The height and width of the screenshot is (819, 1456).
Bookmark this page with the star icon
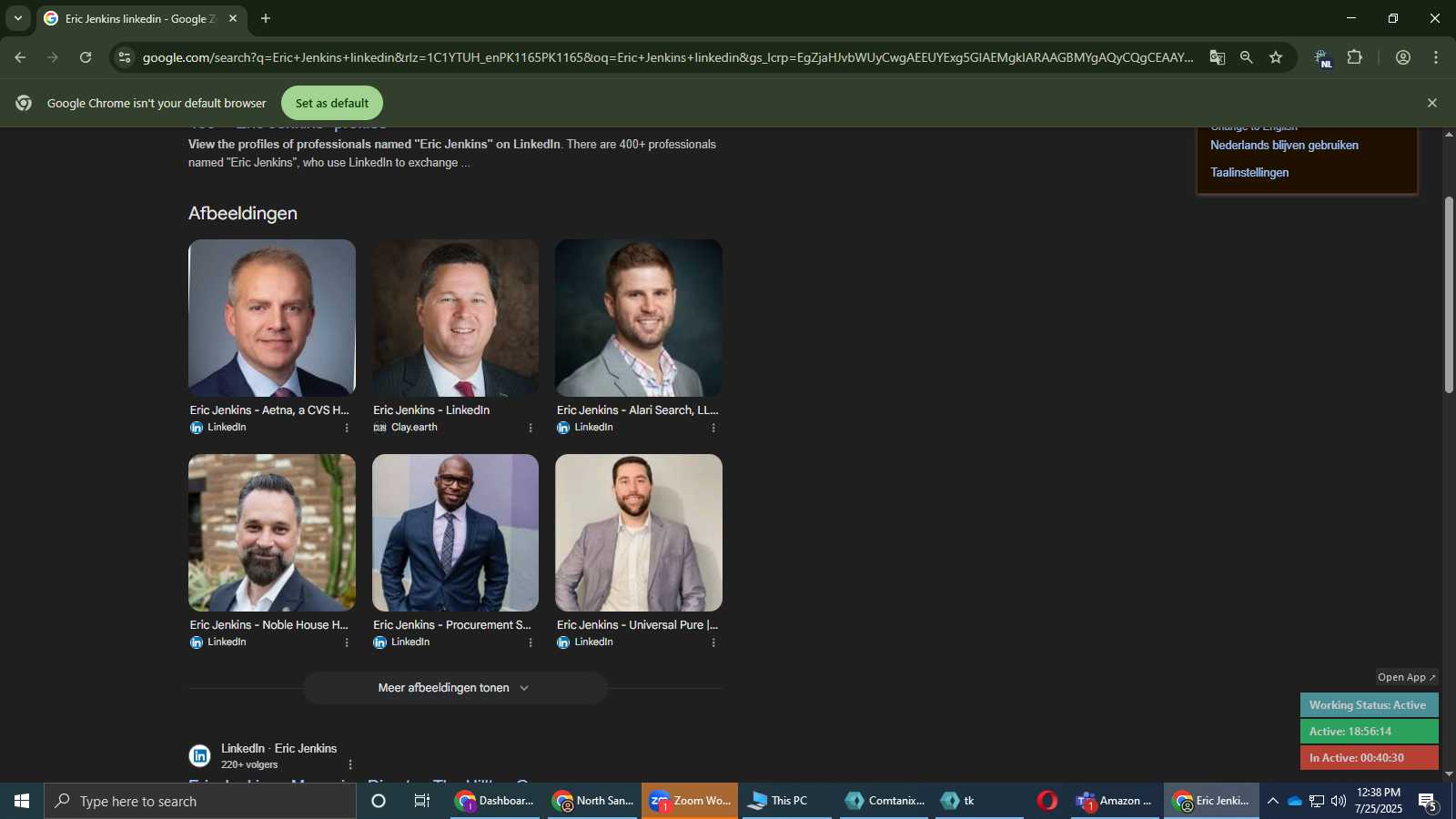(1276, 57)
